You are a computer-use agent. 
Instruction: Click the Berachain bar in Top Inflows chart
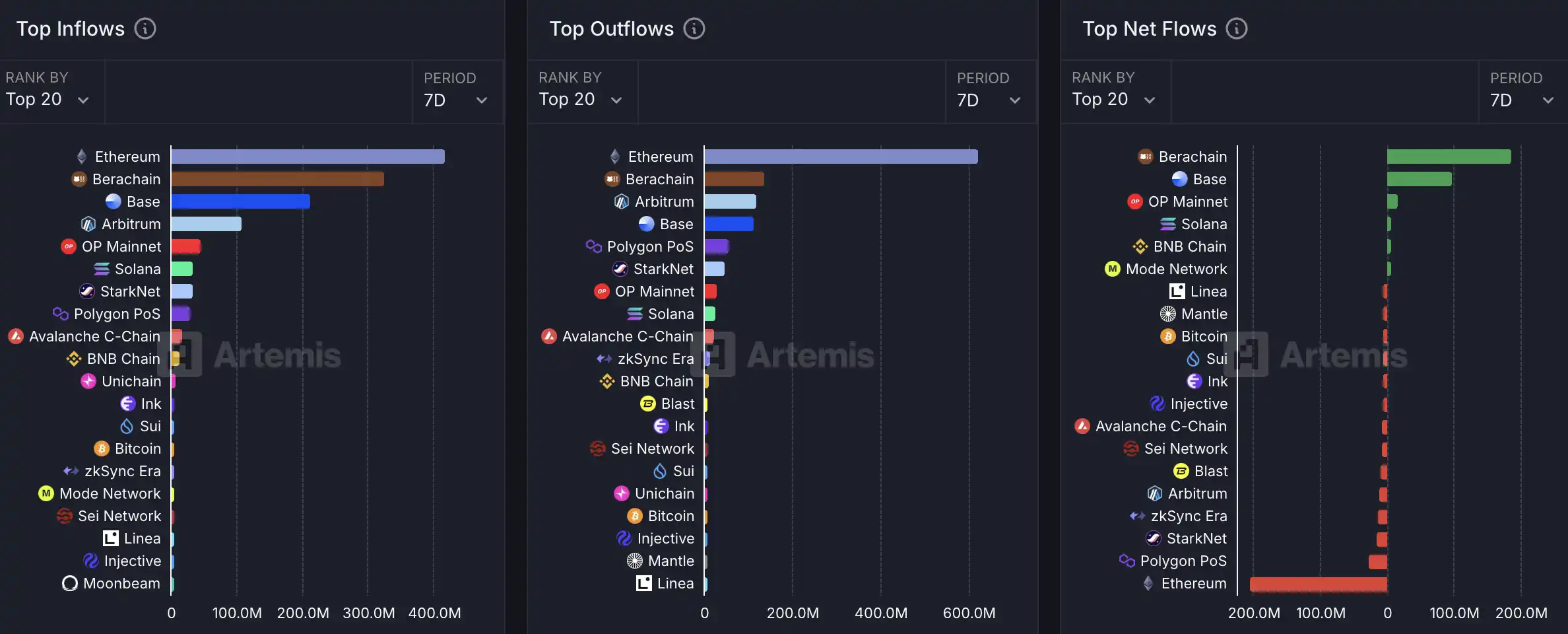[277, 179]
